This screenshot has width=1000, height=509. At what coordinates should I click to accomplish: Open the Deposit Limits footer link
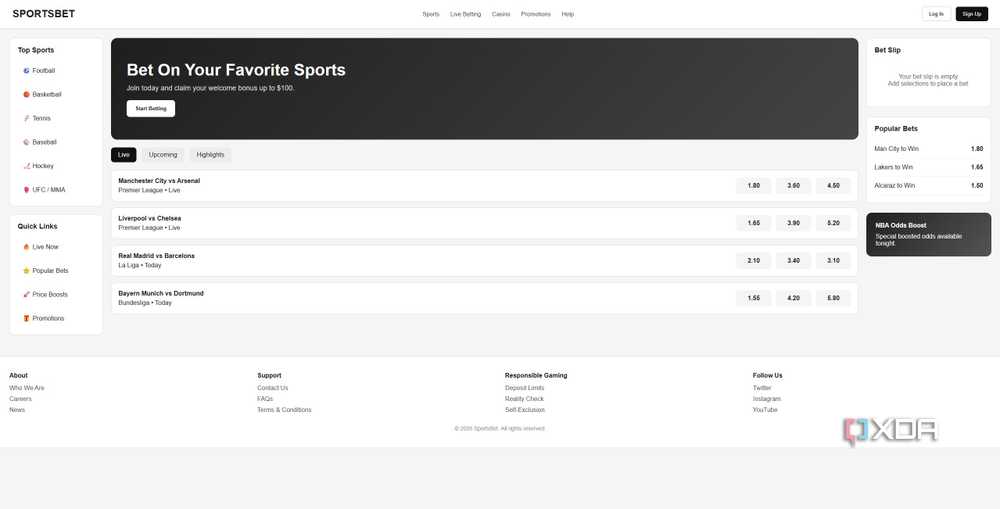524,388
